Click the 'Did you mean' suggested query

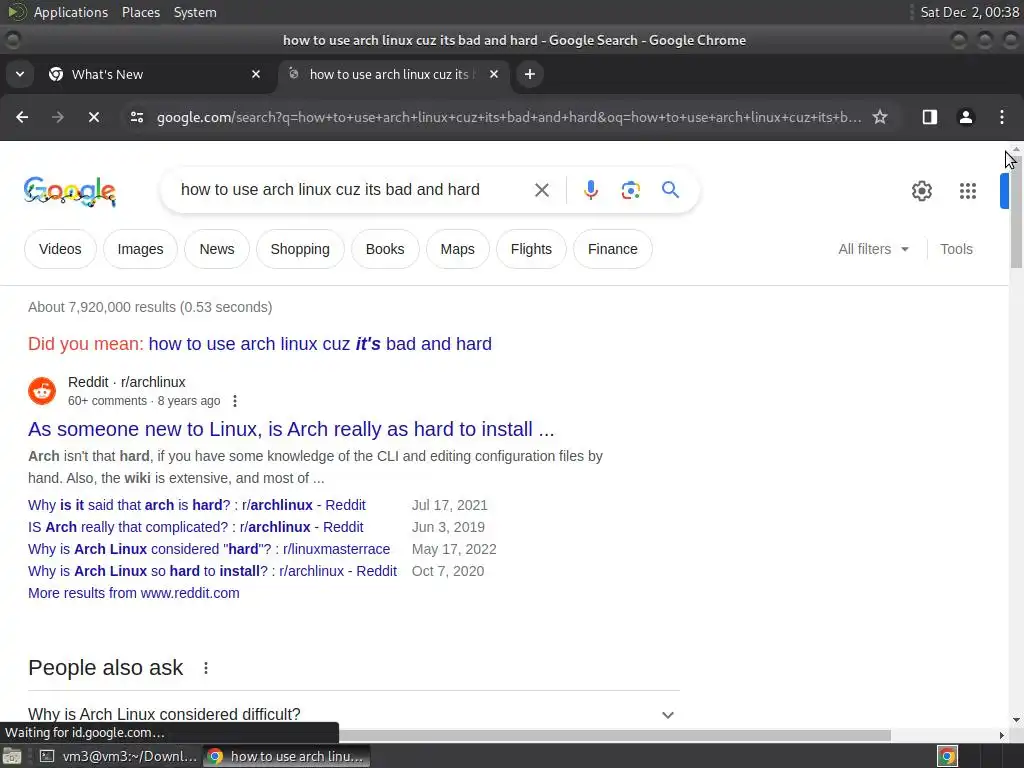(320, 344)
